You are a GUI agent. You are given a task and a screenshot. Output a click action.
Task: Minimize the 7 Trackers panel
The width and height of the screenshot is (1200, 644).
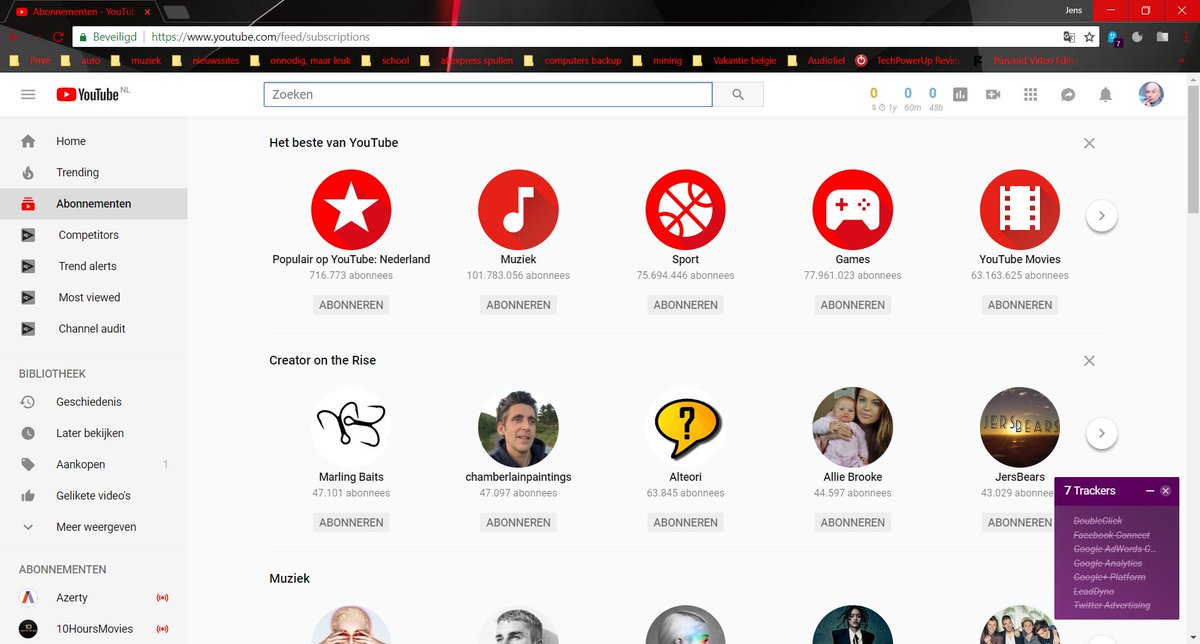pyautogui.click(x=1150, y=491)
